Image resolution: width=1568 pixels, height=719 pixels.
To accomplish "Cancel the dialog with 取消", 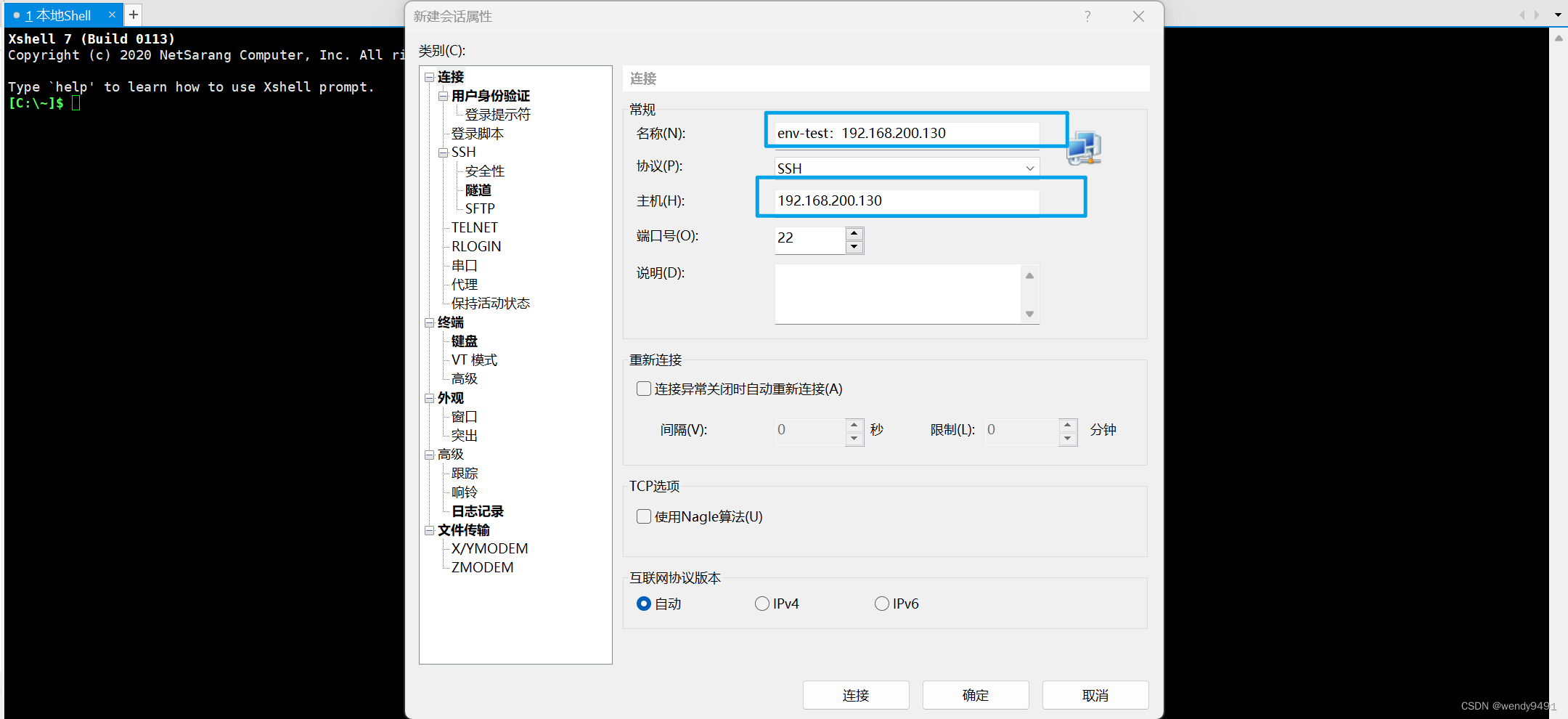I will tap(1095, 695).
